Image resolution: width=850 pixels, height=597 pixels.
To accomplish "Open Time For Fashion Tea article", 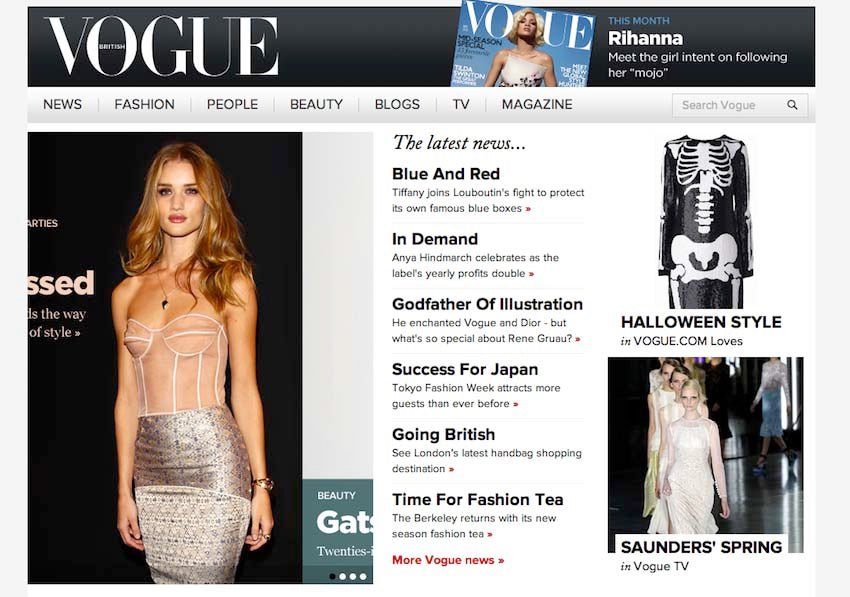I will [478, 499].
